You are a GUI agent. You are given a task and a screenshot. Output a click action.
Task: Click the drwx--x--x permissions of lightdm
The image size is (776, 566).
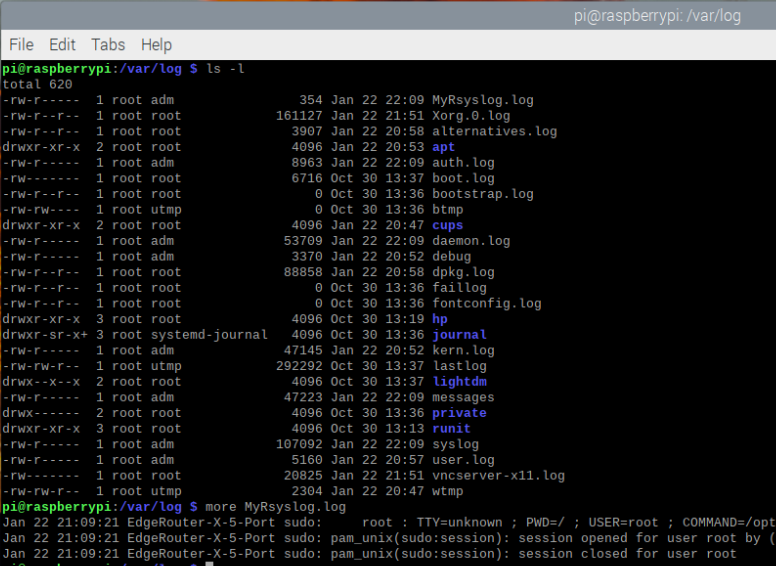pyautogui.click(x=41, y=382)
